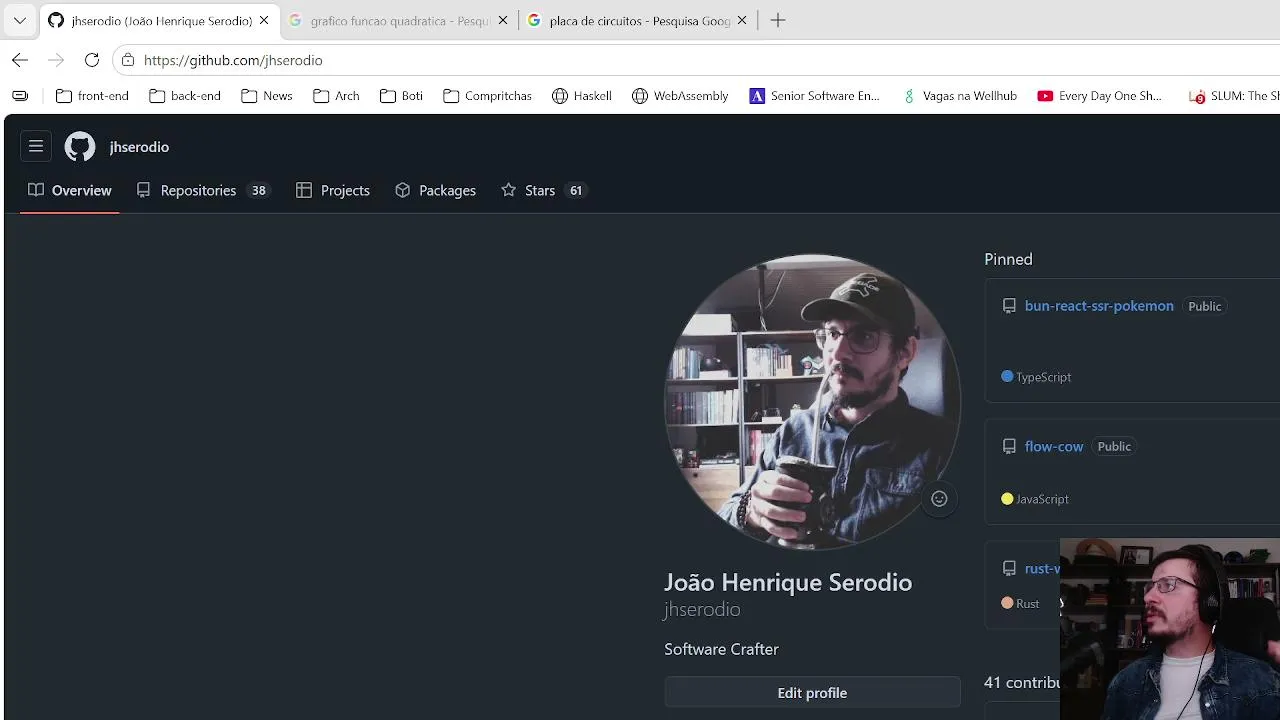Image resolution: width=1280 pixels, height=720 pixels.
Task: Click the Public badge on bun-react-ssr-pokemon
Action: [x=1205, y=306]
